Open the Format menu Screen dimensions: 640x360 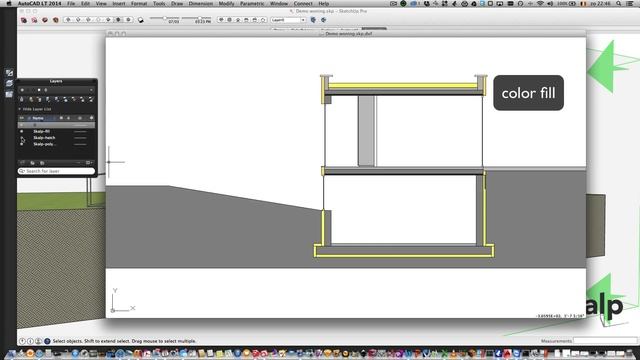point(139,3)
